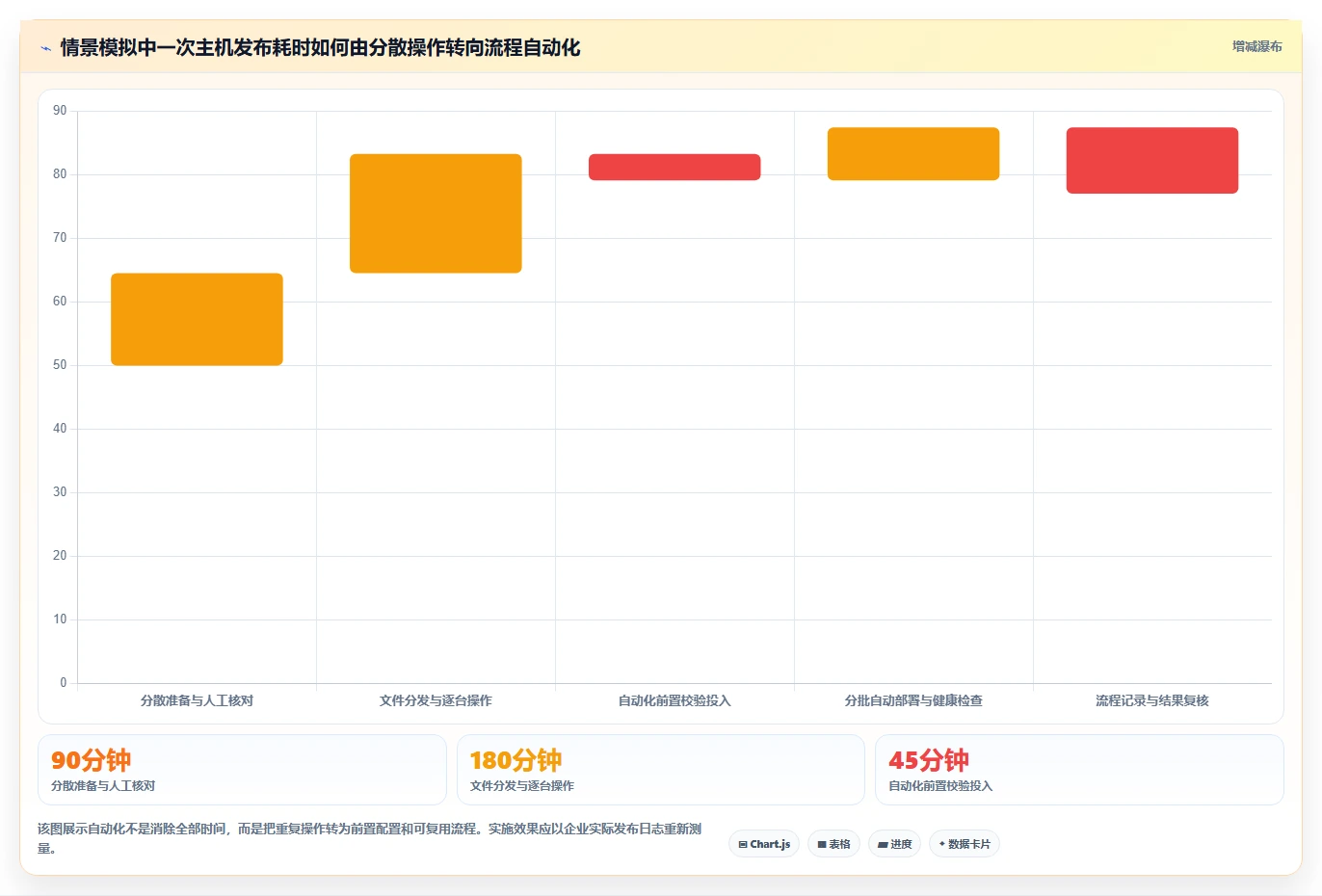The image size is (1322, 896).
Task: Click the y-axis value 0
Action: point(64,683)
